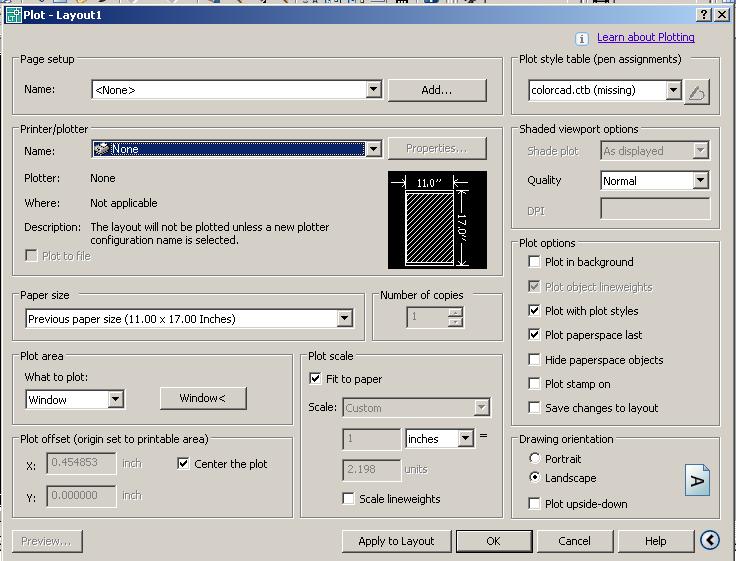Select Landscape orientation
The image size is (736, 561).
click(534, 477)
